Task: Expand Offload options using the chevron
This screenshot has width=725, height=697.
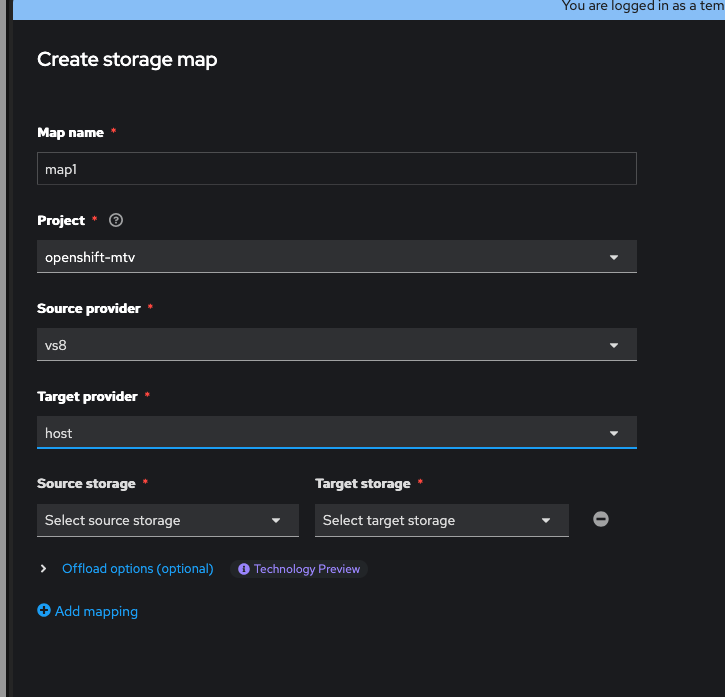Action: pos(43,569)
